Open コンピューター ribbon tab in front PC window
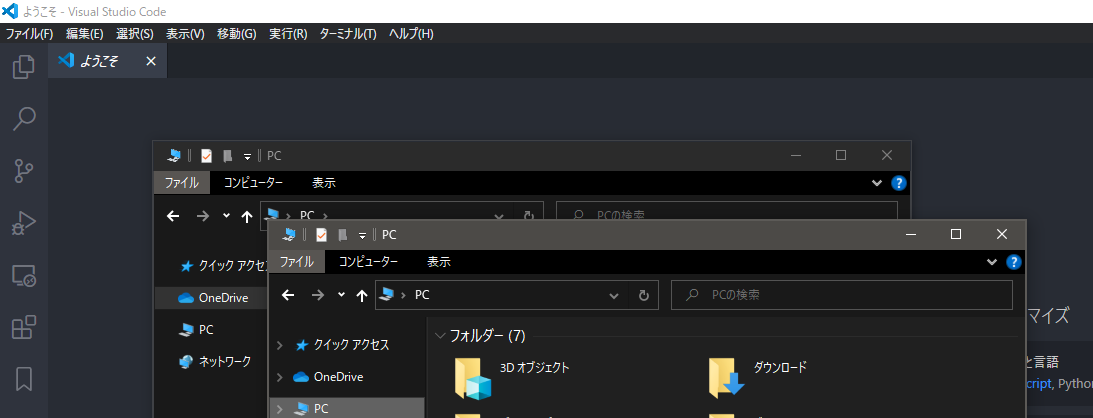The width and height of the screenshot is (1093, 418). [368, 262]
